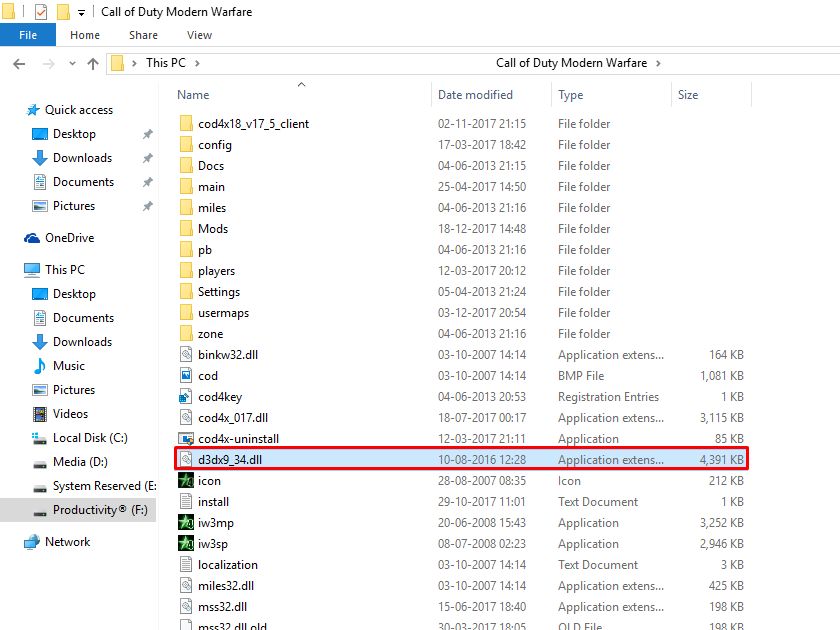Open Videos under This PC

(x=70, y=414)
